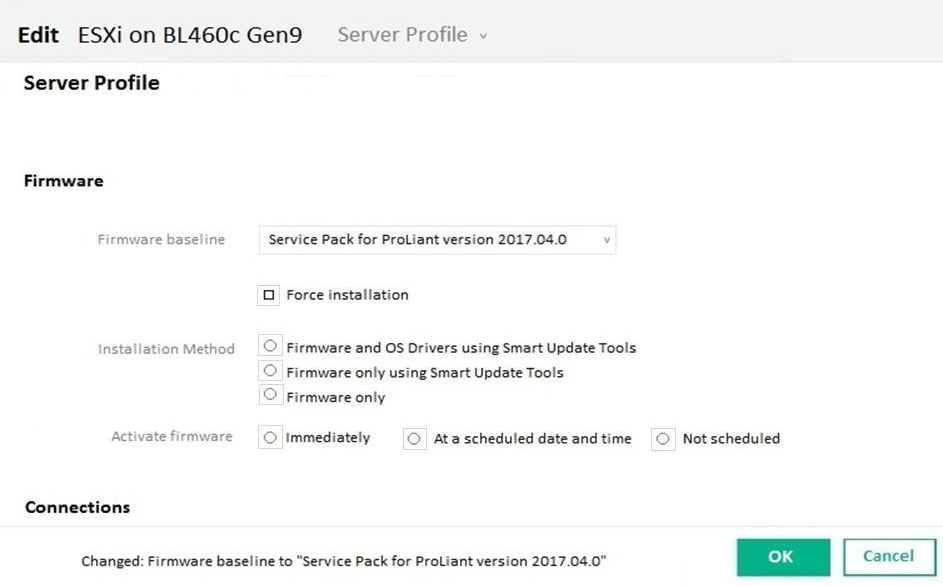The width and height of the screenshot is (943, 586).
Task: Click the Firmware section heading
Action: point(63,181)
